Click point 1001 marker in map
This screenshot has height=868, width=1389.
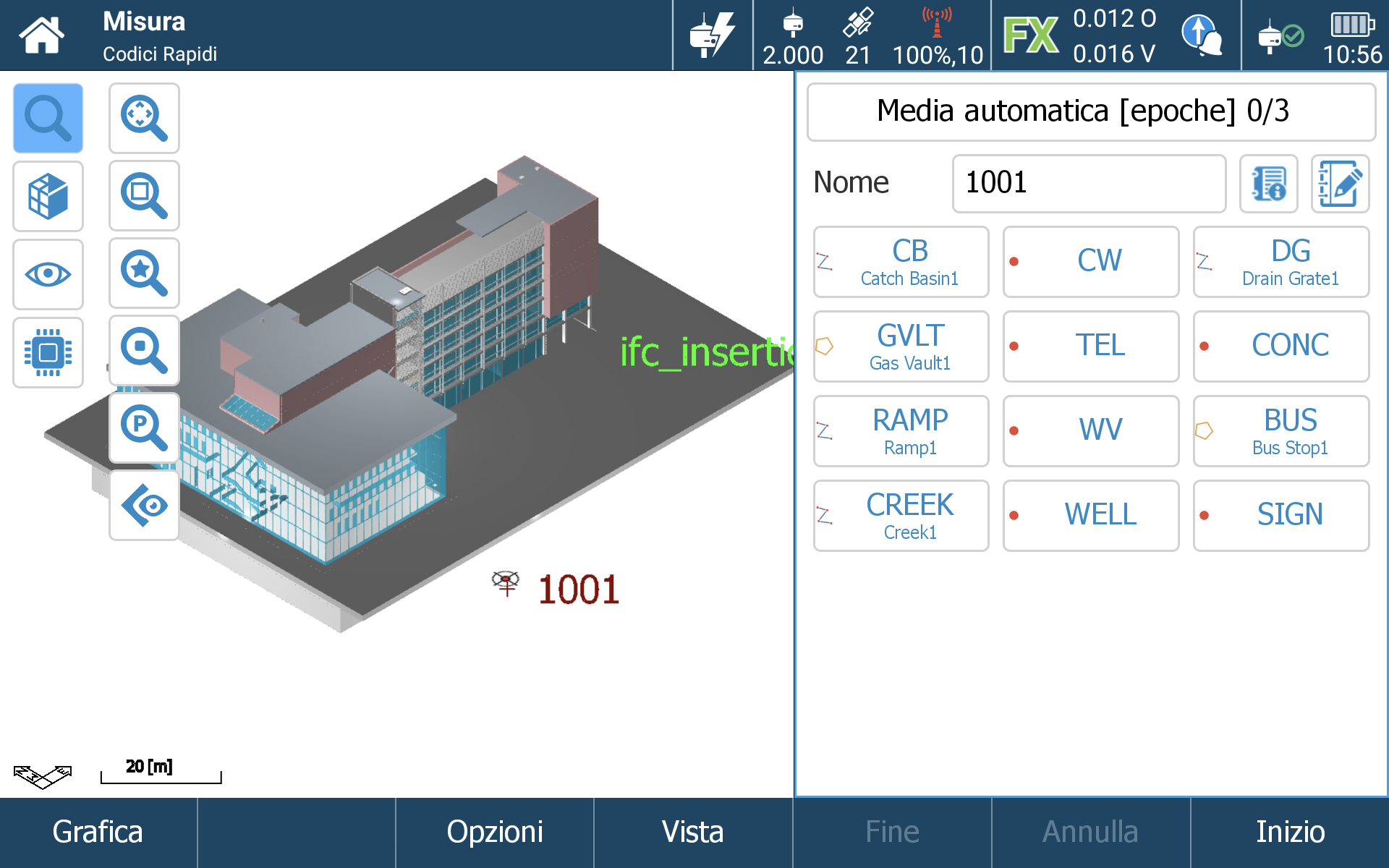click(x=506, y=582)
